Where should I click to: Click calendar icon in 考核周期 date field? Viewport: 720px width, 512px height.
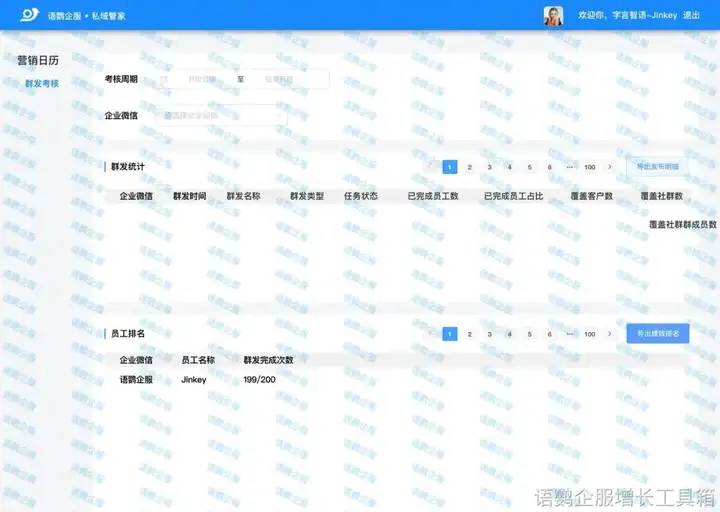[x=165, y=79]
